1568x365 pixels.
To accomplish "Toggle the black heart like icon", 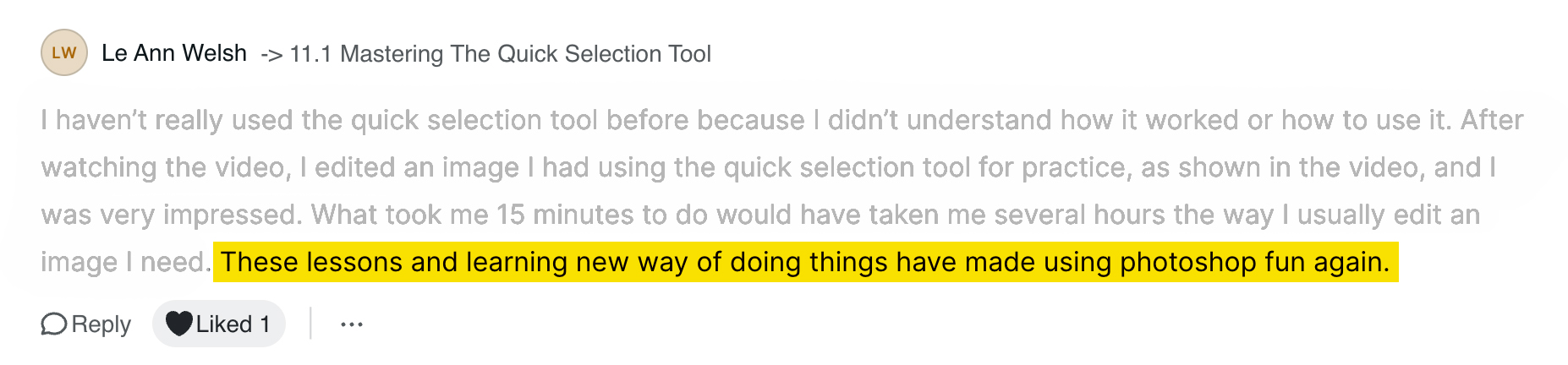I will (x=178, y=324).
